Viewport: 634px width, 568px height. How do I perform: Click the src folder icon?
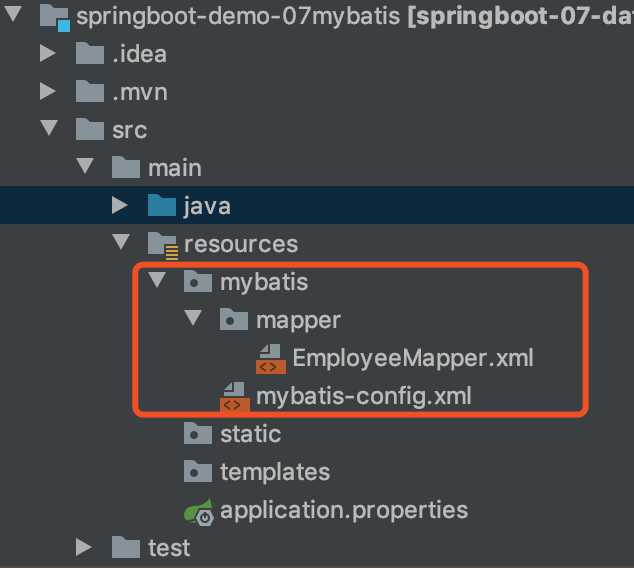click(x=90, y=129)
